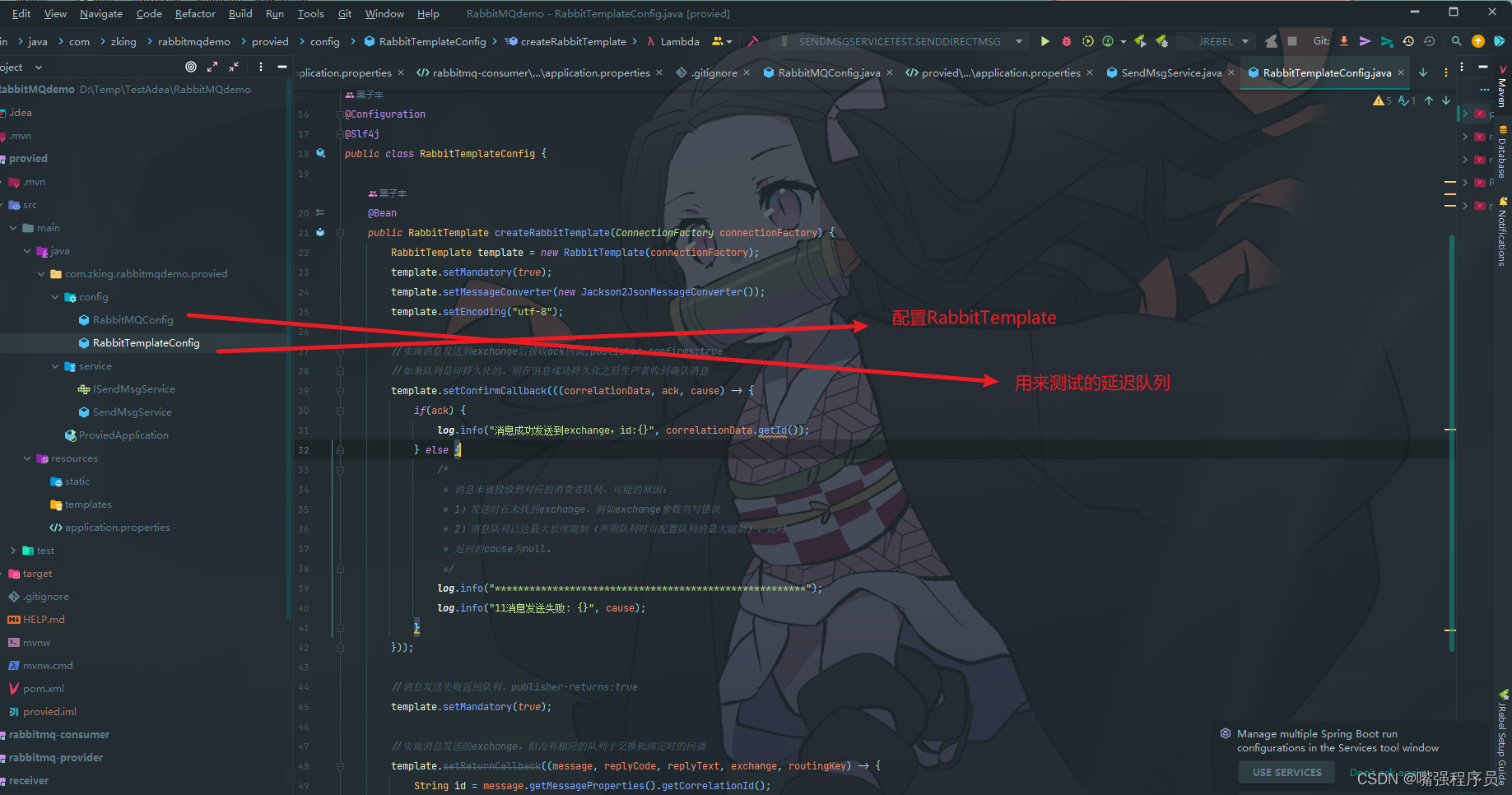Switch to SendMsgService.java tab
Viewport: 1512px width, 795px height.
tap(1170, 72)
